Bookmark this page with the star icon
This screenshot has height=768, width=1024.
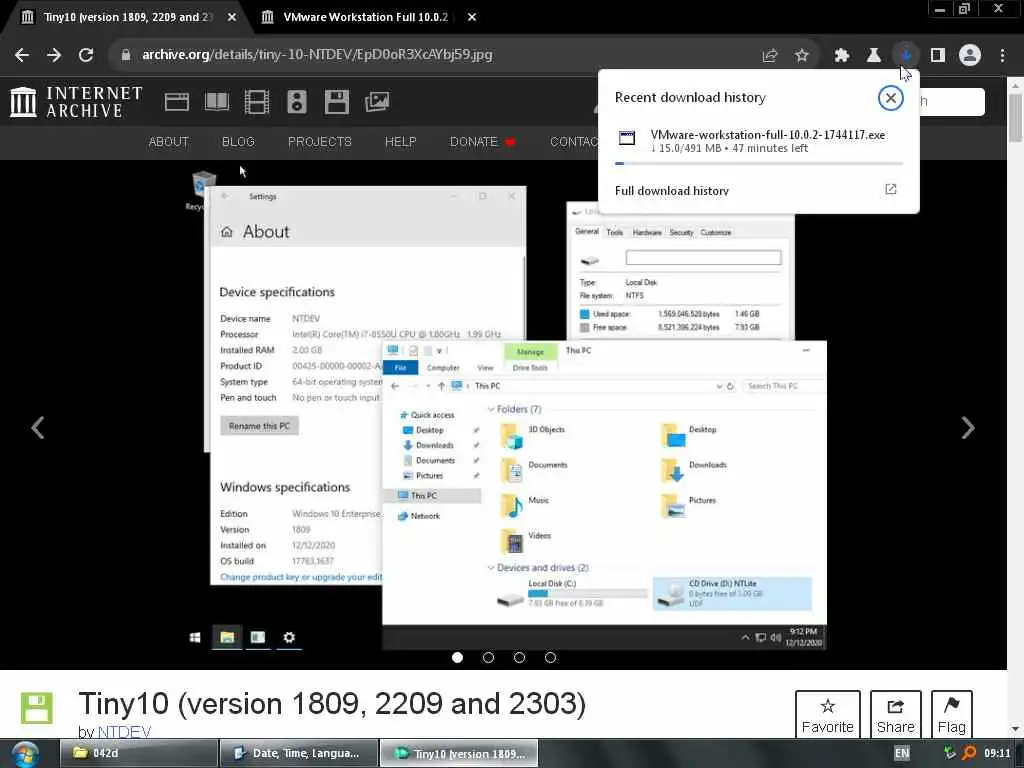tap(802, 56)
